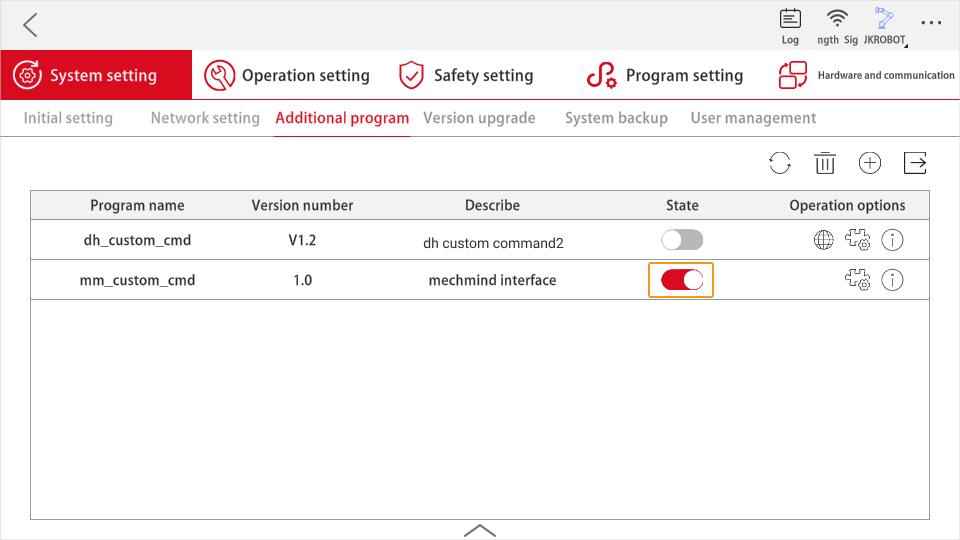
Task: Open Hardware and communication tab
Action: [866, 75]
